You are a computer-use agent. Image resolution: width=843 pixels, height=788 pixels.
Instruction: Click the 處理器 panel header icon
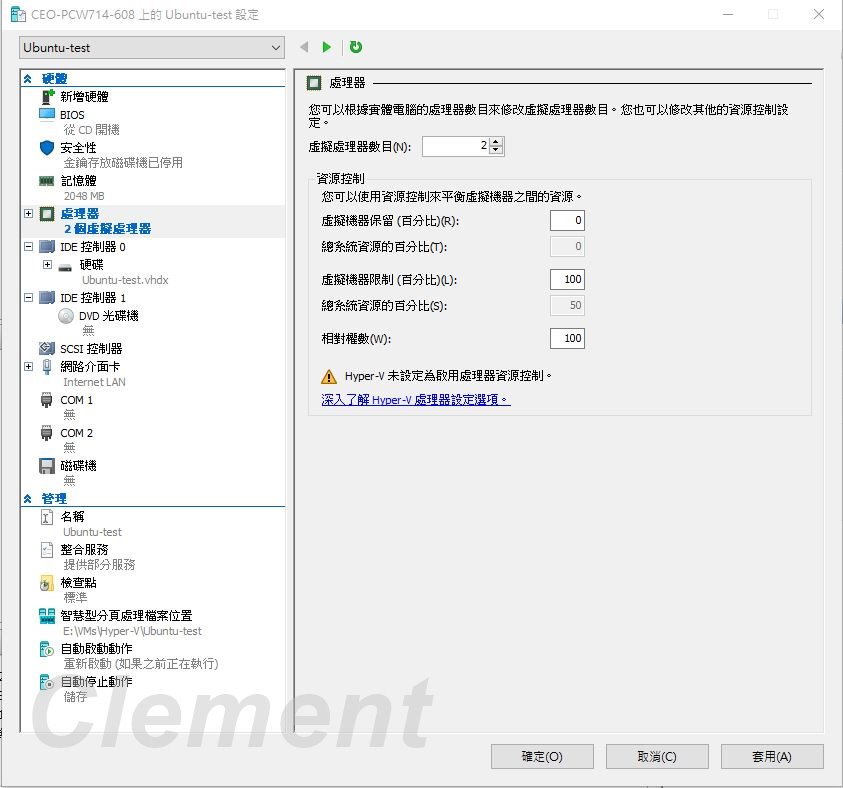(314, 83)
